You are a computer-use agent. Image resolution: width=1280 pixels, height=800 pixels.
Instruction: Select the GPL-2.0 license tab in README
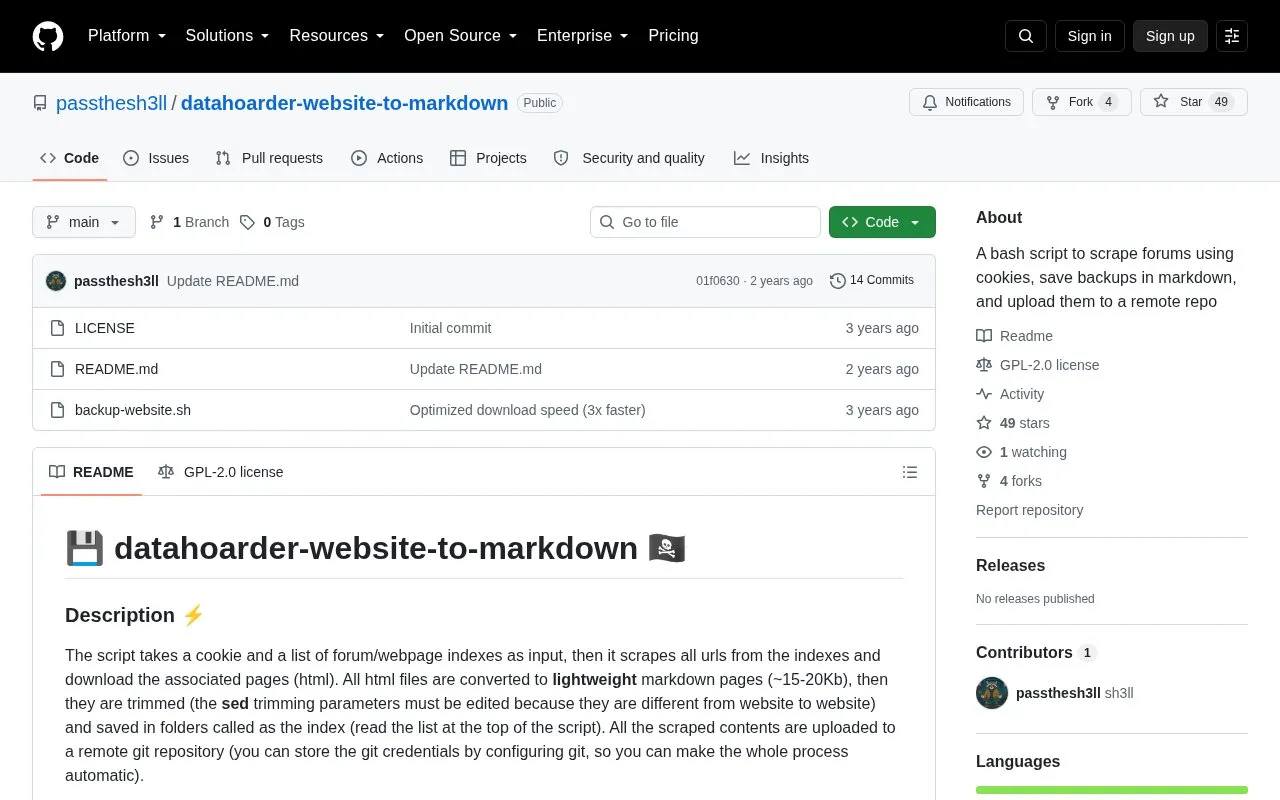(221, 472)
